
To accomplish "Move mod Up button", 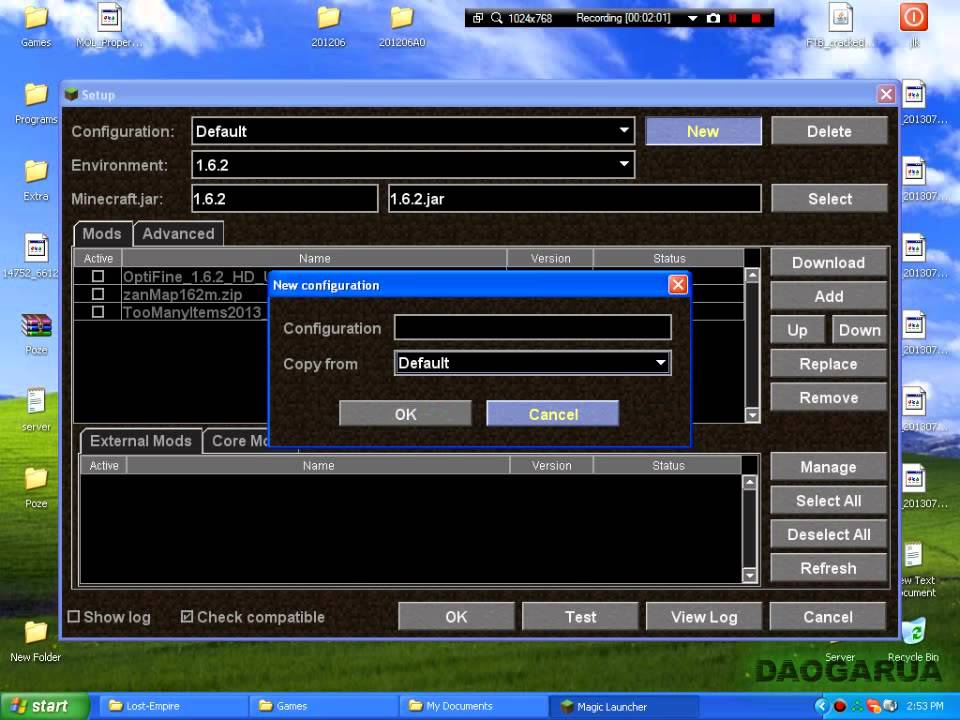I will coord(797,330).
